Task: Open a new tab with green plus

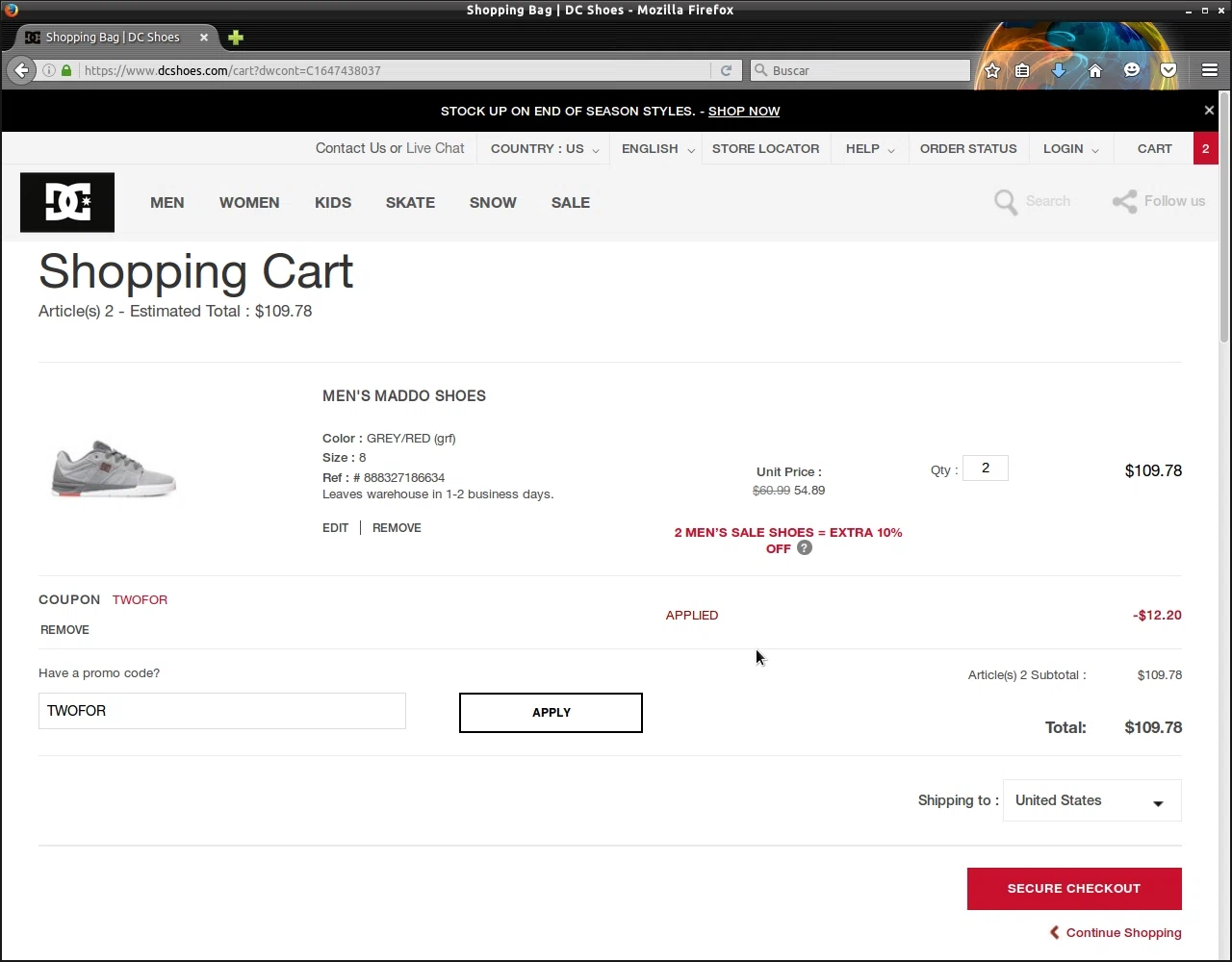Action: [236, 38]
